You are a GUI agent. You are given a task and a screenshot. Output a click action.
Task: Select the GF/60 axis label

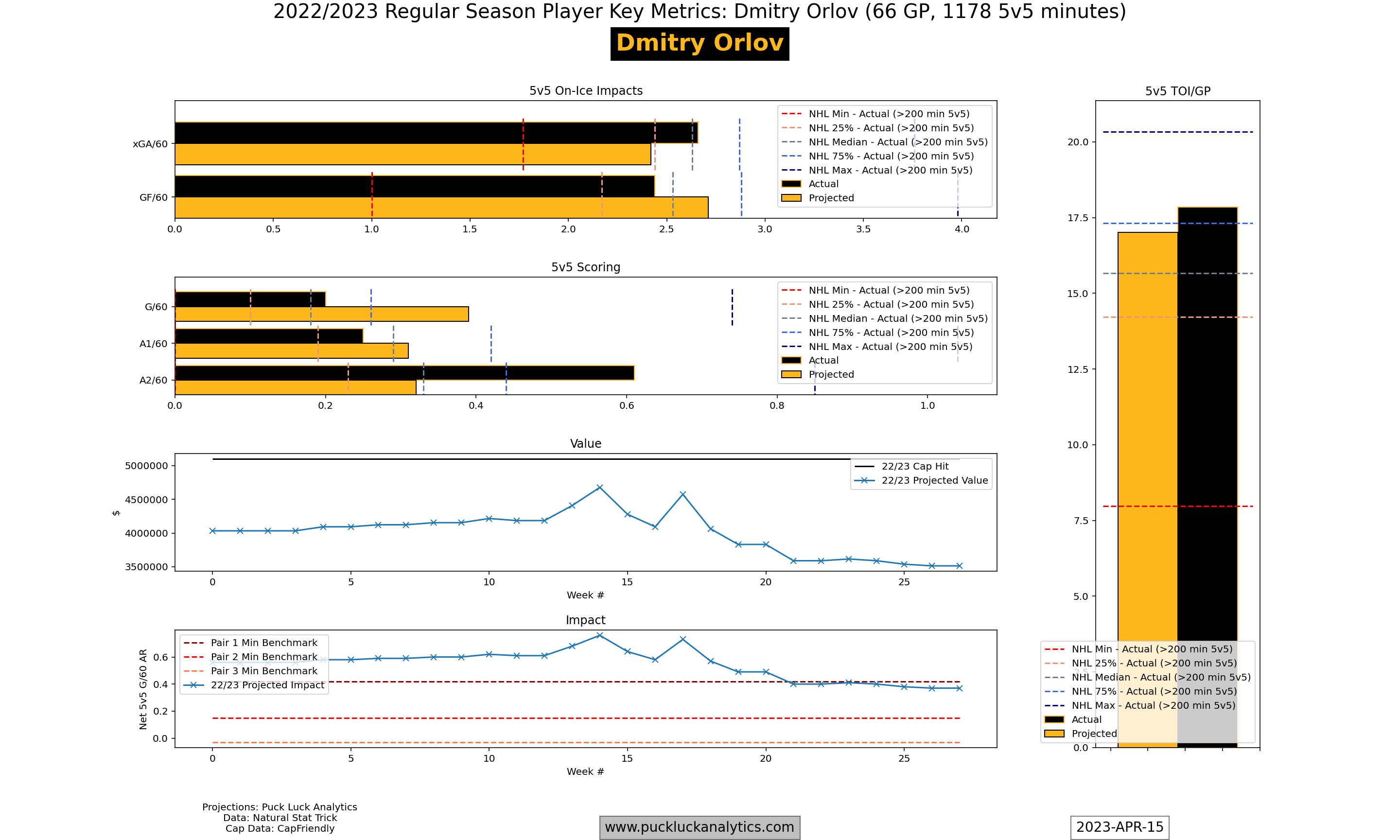click(x=153, y=197)
